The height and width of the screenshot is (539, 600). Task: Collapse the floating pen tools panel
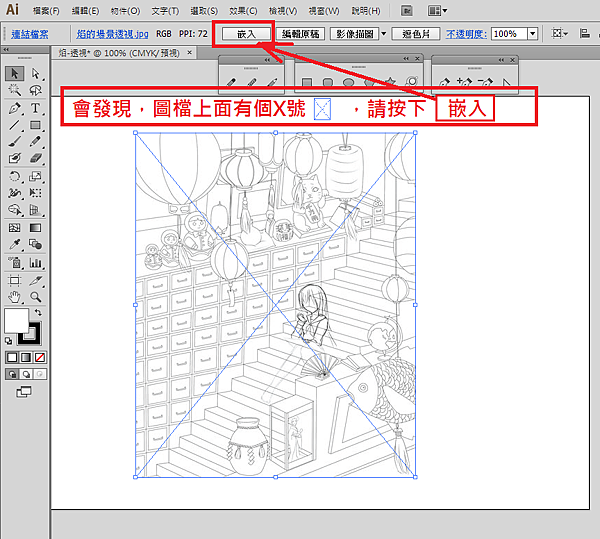(501, 60)
